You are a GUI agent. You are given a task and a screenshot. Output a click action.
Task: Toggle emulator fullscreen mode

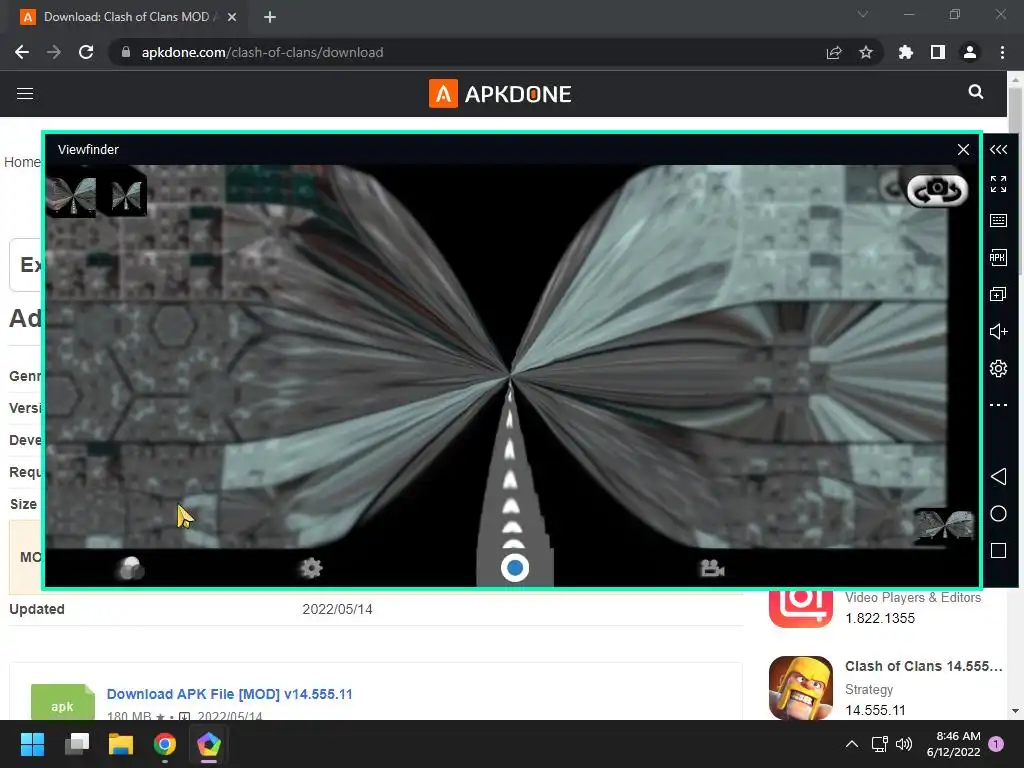[x=998, y=184]
